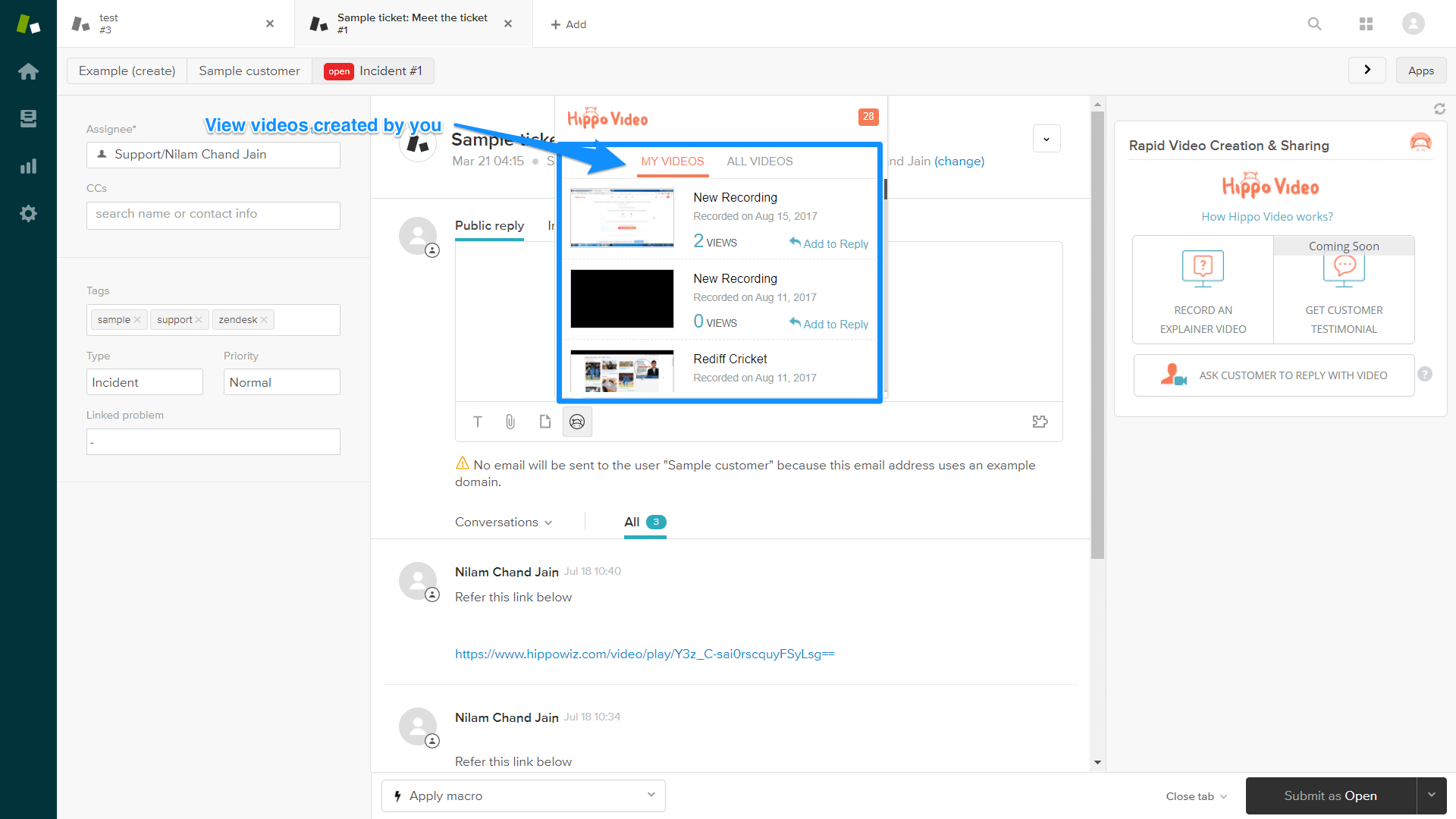The height and width of the screenshot is (819, 1456).
Task: Open the Reporting bar chart icon
Action: pos(28,166)
